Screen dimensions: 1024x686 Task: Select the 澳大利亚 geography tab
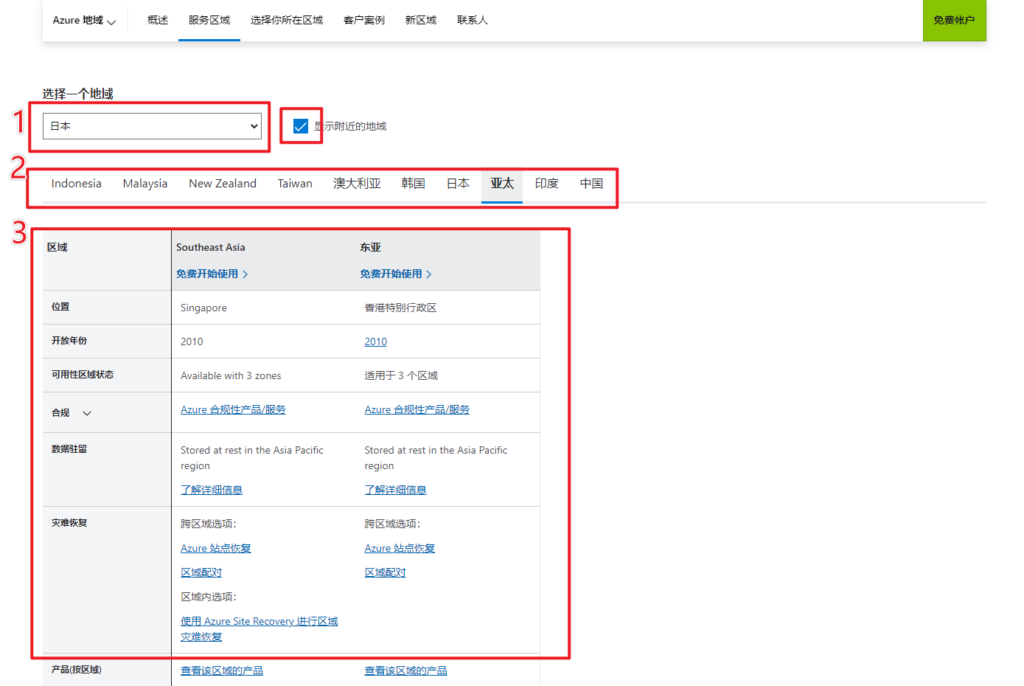pyautogui.click(x=357, y=184)
